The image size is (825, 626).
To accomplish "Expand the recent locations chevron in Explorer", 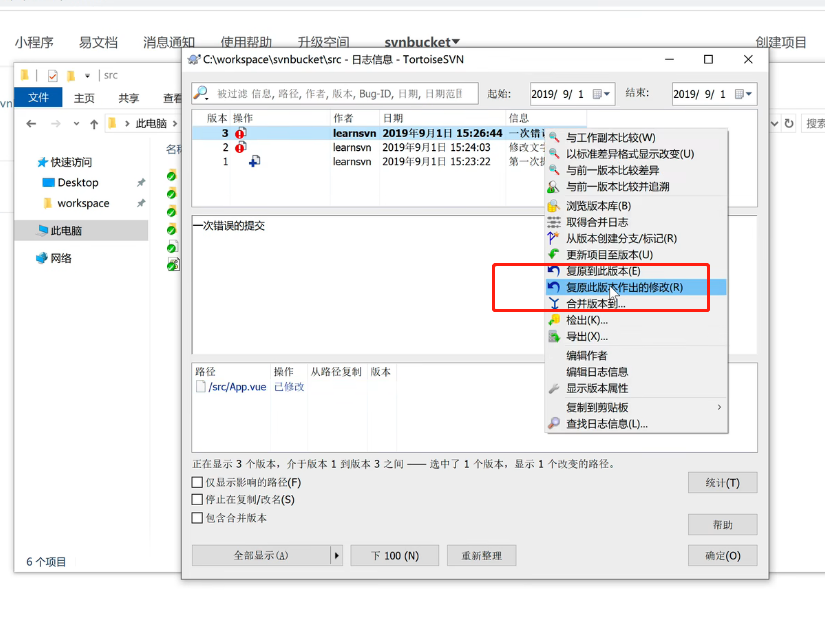I will 76,124.
